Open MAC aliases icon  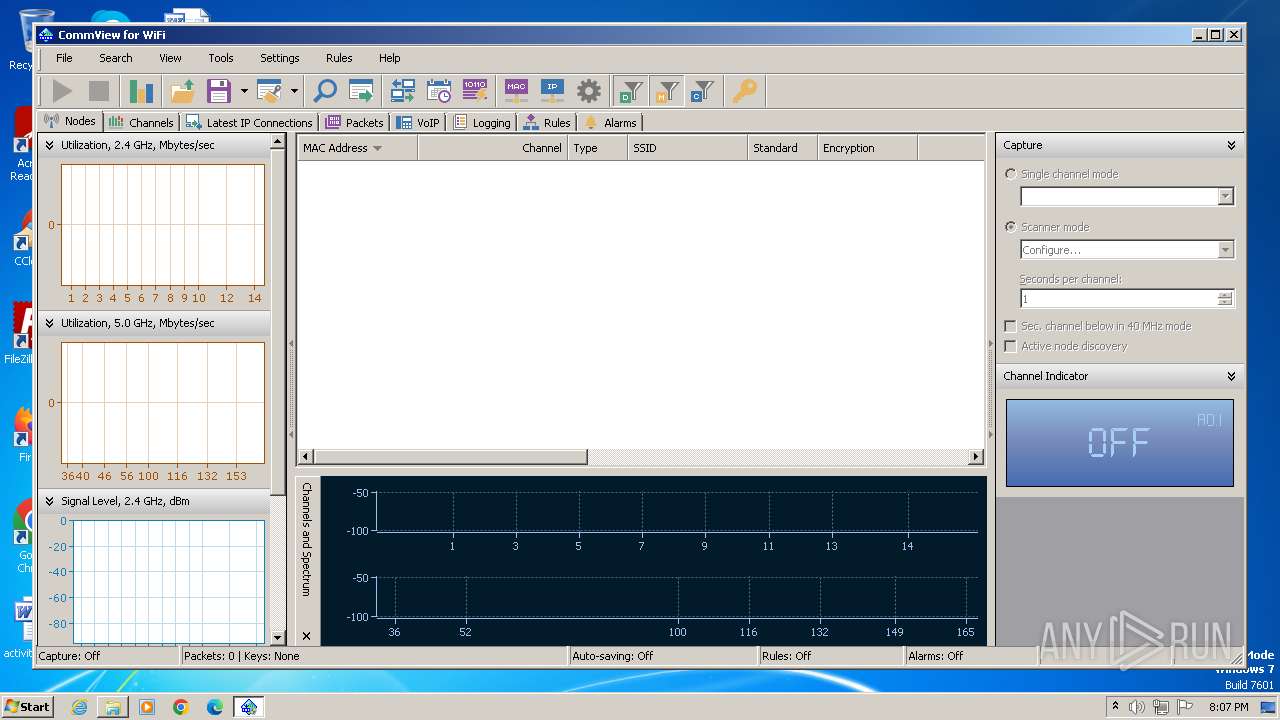tap(516, 91)
